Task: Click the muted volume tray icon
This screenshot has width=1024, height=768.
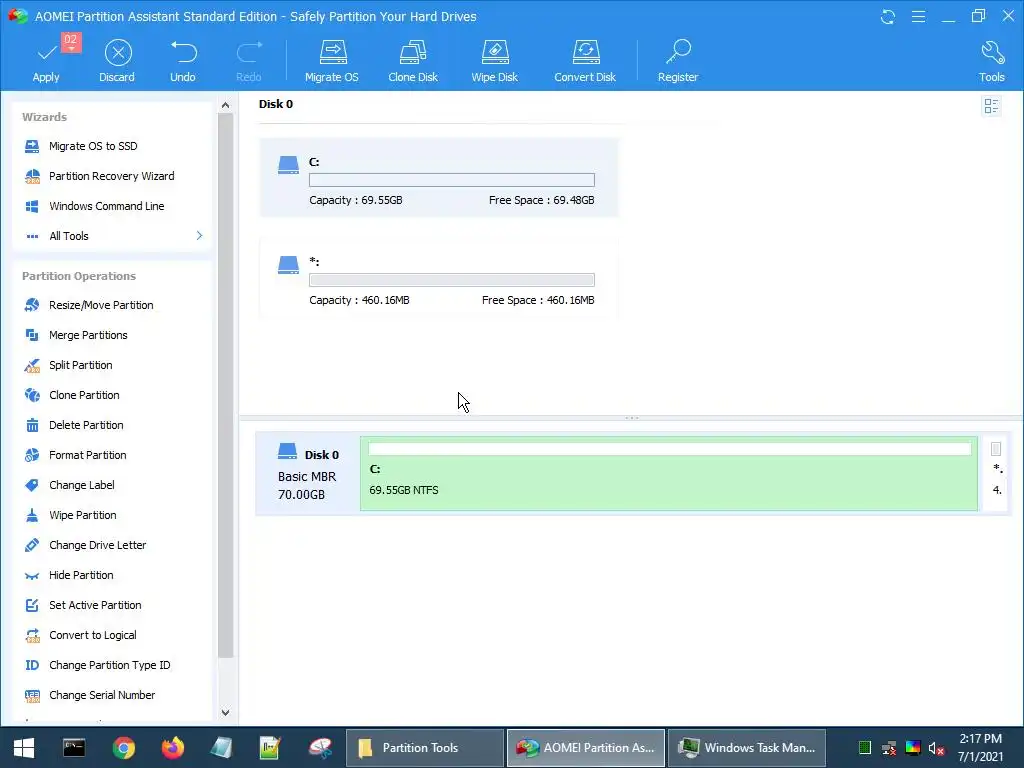Action: [936, 748]
